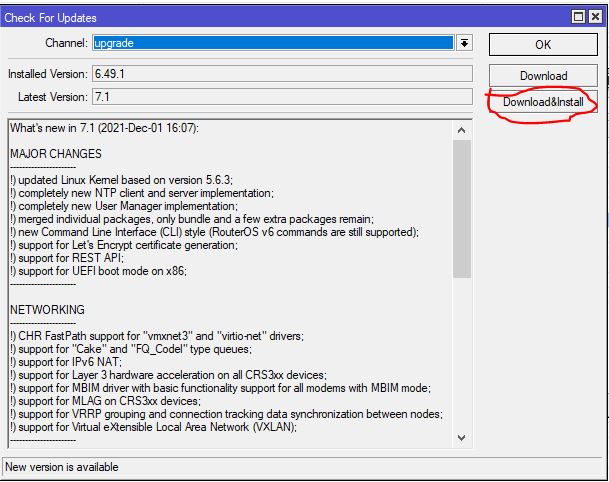Start update with Download&Install button
The width and height of the screenshot is (609, 482).
click(x=543, y=103)
